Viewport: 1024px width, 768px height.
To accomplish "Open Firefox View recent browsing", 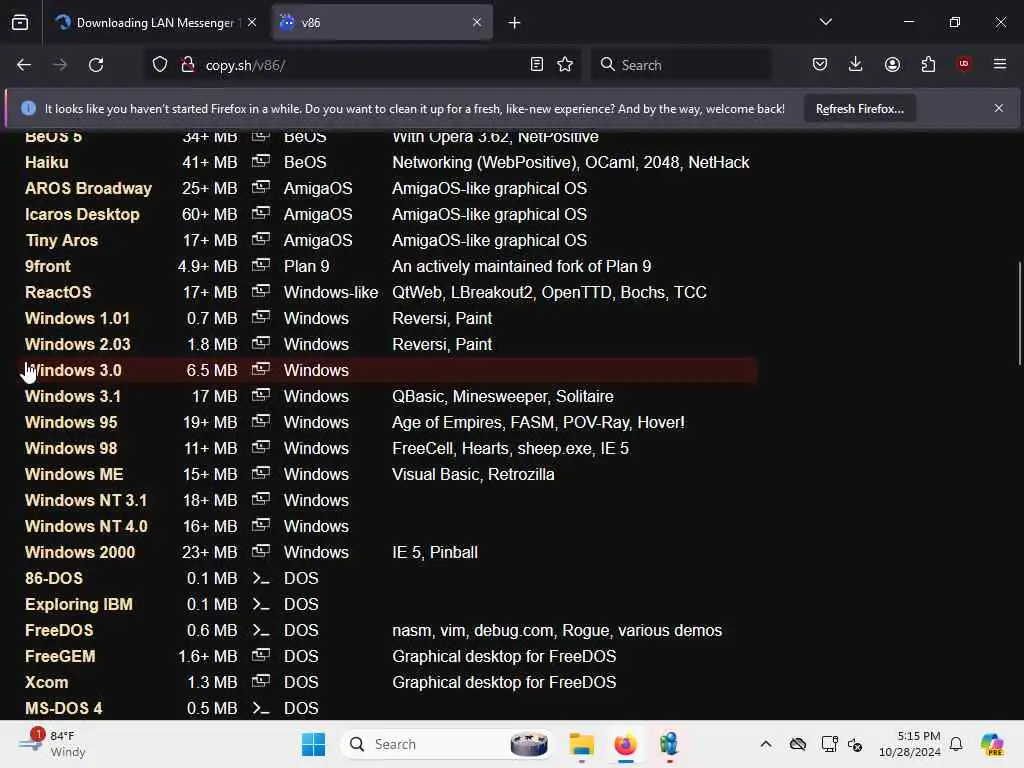I will [20, 23].
